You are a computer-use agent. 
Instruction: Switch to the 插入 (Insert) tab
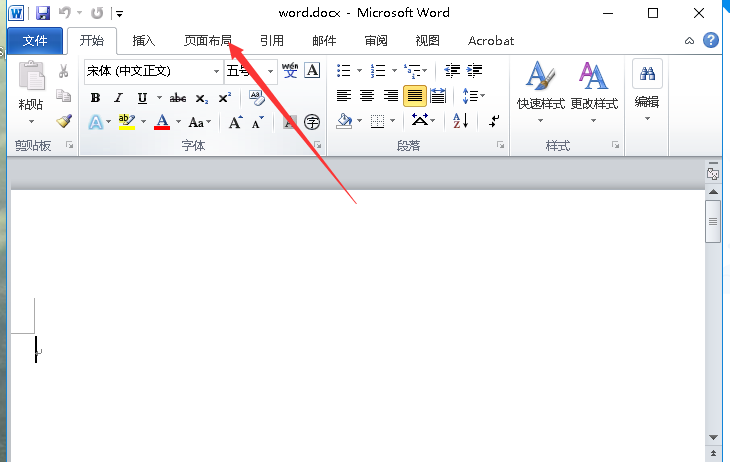[x=143, y=41]
